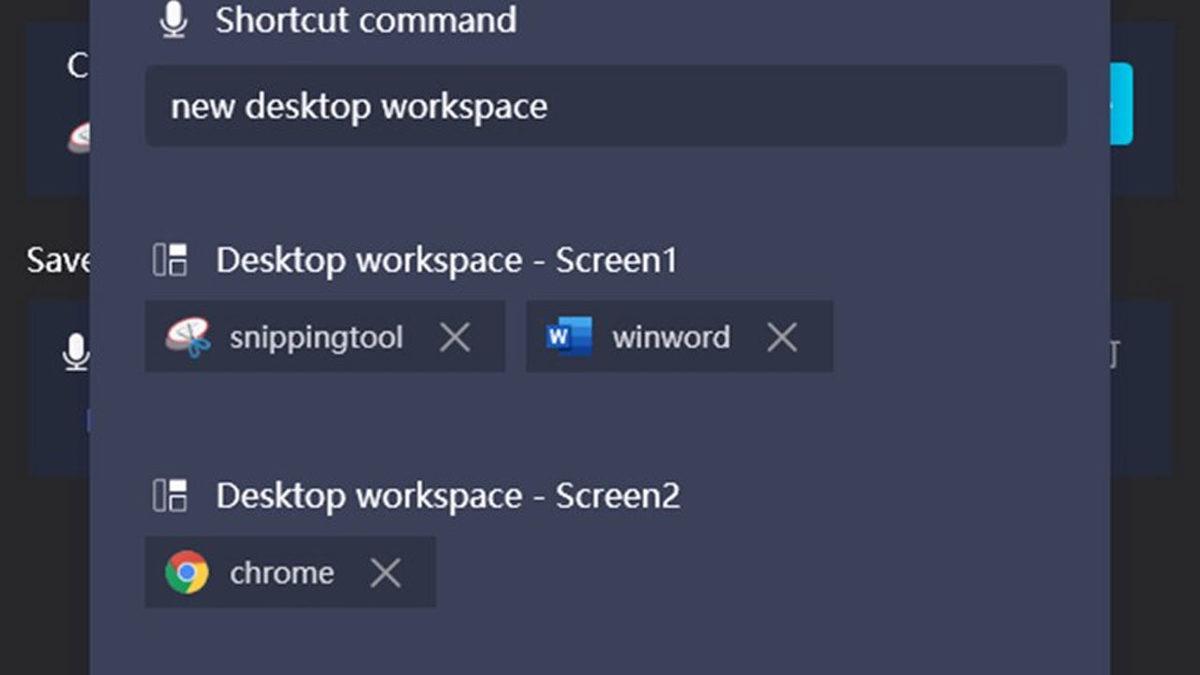Click the "winword" name text

(671, 338)
